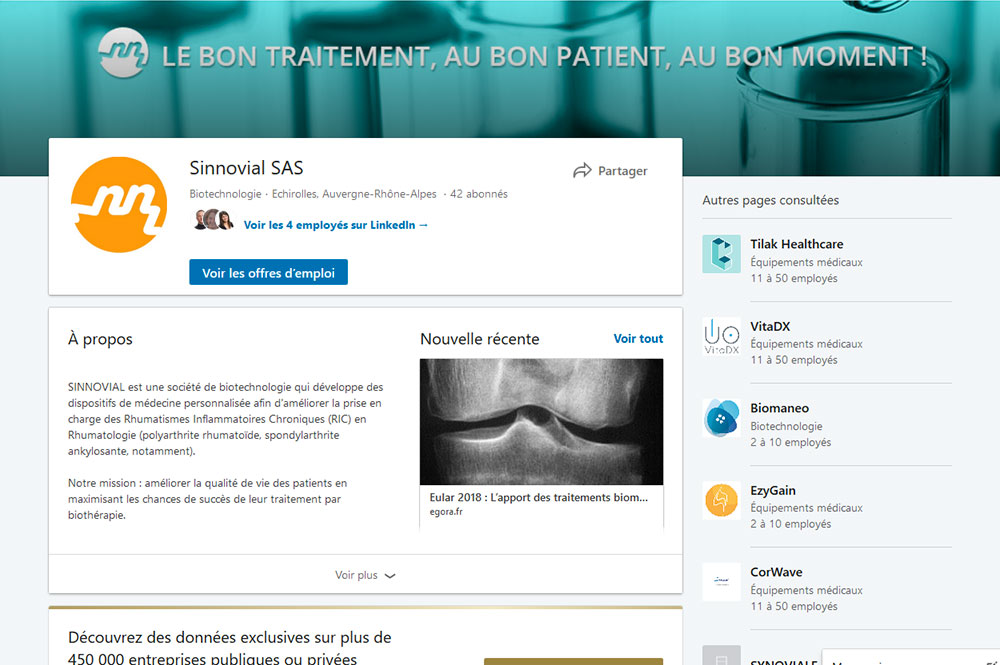Open the EzyGain logo

click(x=721, y=500)
